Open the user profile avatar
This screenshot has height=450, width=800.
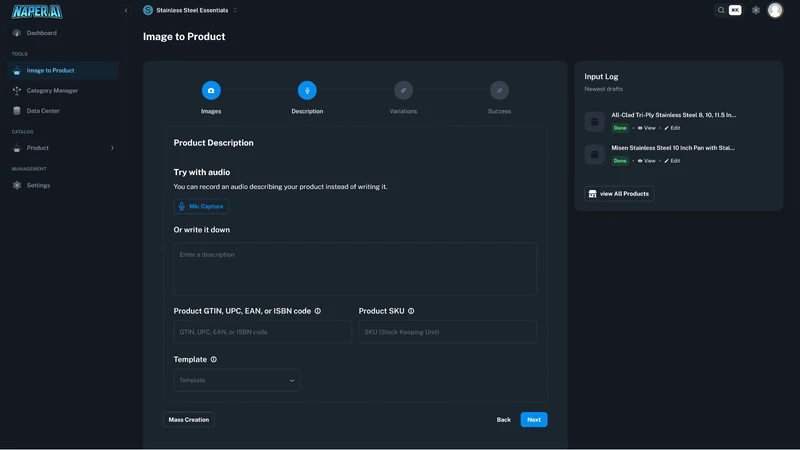coord(774,10)
